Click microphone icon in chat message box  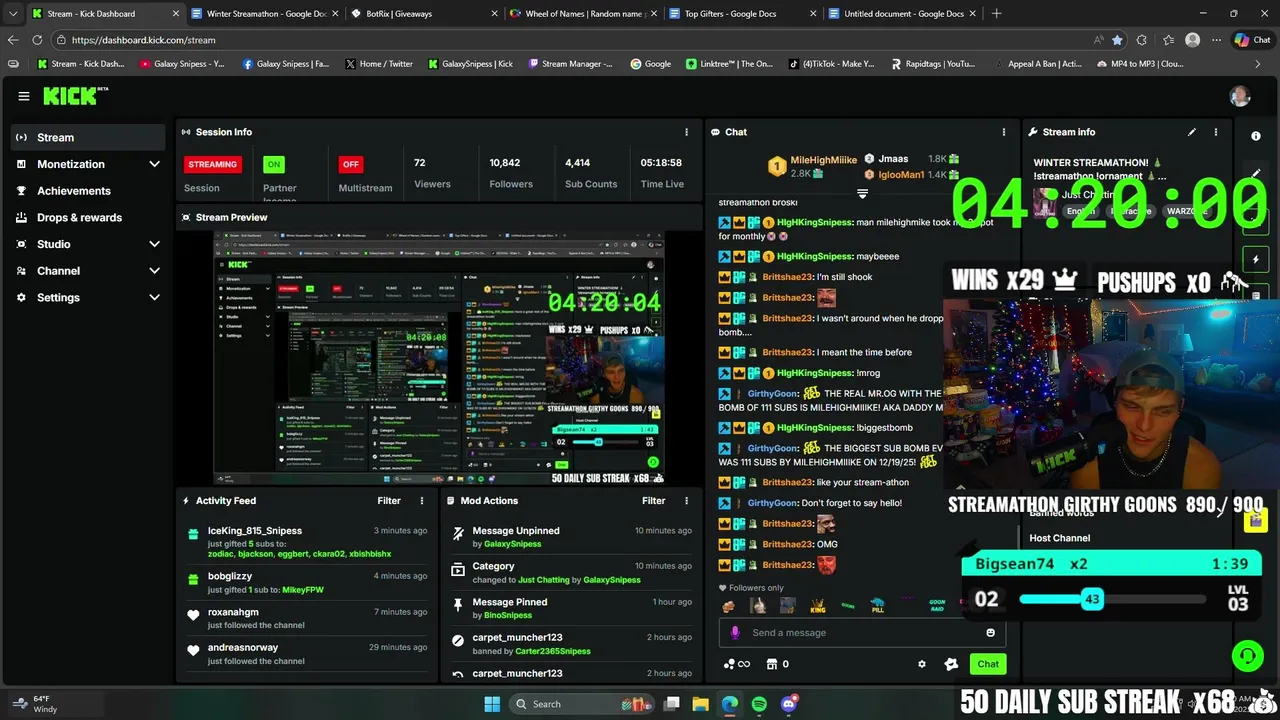pyautogui.click(x=735, y=632)
